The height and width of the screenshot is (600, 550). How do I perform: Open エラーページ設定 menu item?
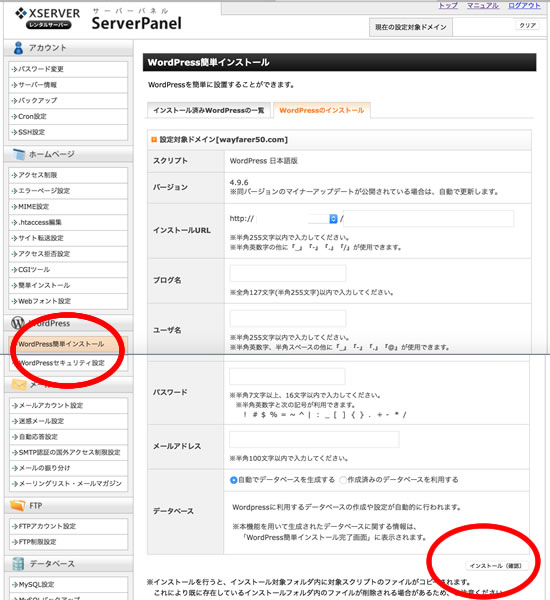(x=68, y=191)
